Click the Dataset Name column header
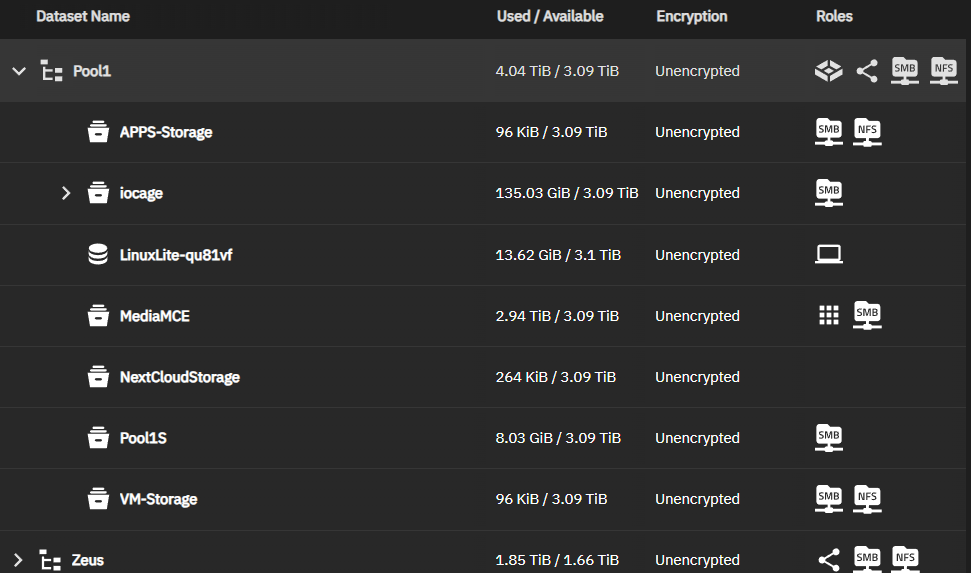This screenshot has height=573, width=971. 83,16
